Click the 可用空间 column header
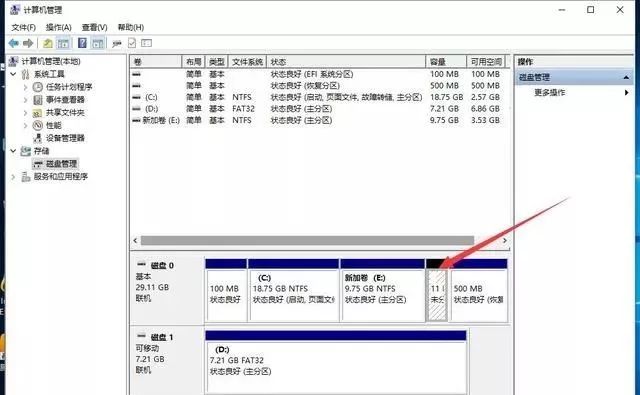Screen dimensions: 640x395 click(x=486, y=62)
